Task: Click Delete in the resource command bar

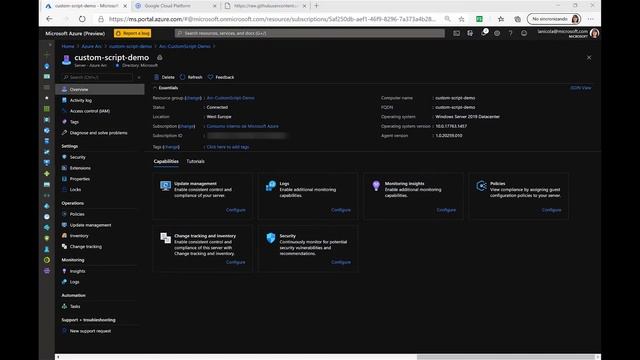Action: click(x=164, y=77)
